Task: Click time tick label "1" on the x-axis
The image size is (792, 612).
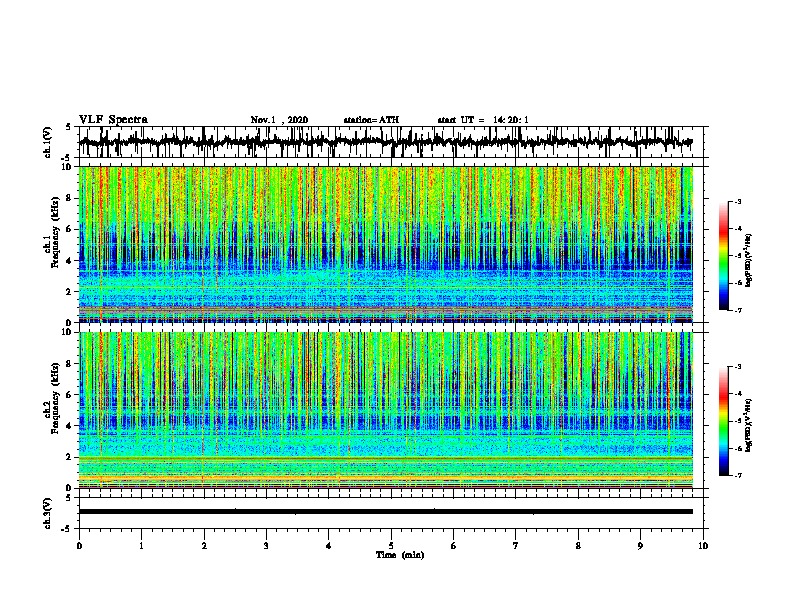Action: [141, 546]
